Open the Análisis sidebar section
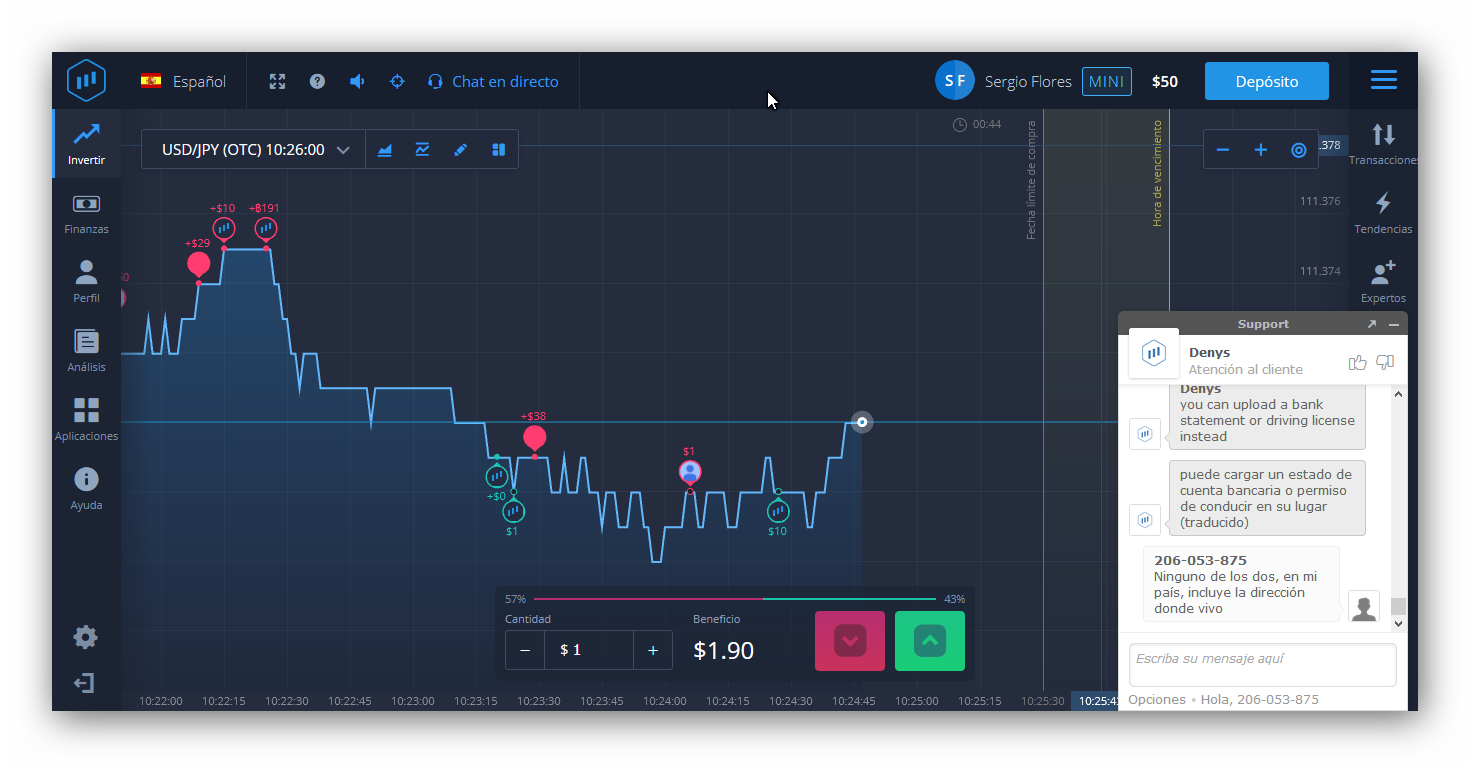Image resolution: width=1470 pixels, height=763 pixels. pos(87,351)
